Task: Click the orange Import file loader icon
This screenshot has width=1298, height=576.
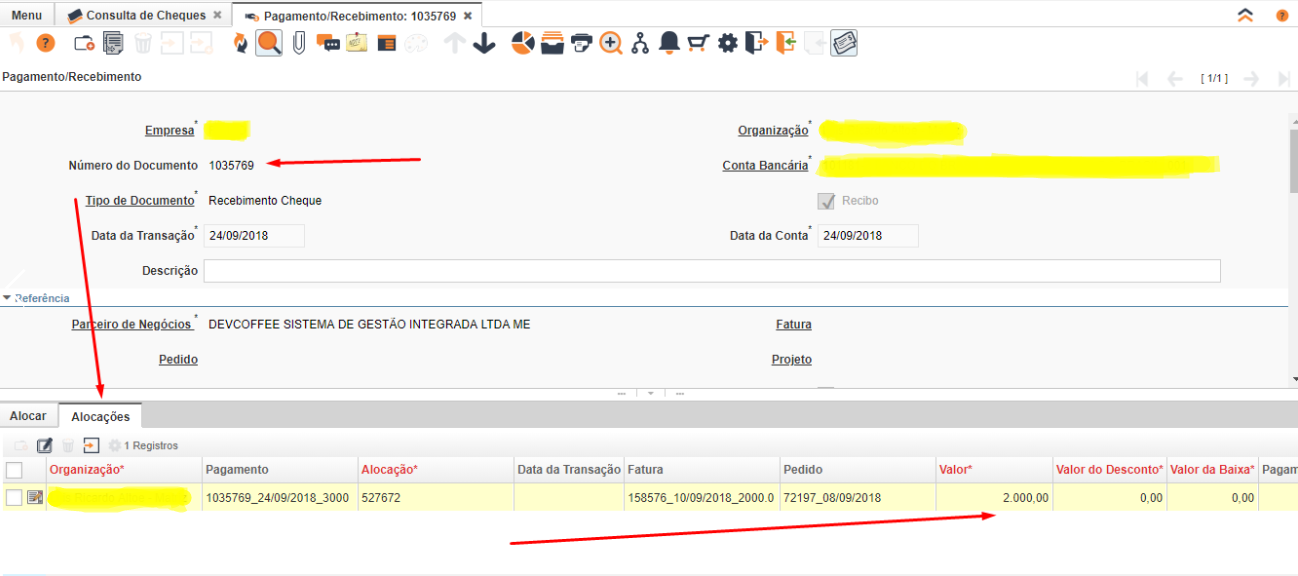Action: tap(786, 43)
